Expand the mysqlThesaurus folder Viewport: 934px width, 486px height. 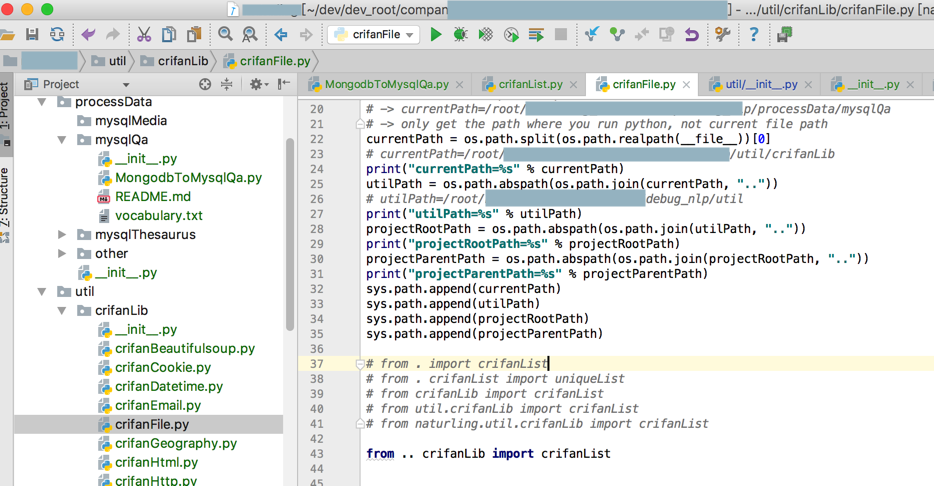coord(62,235)
